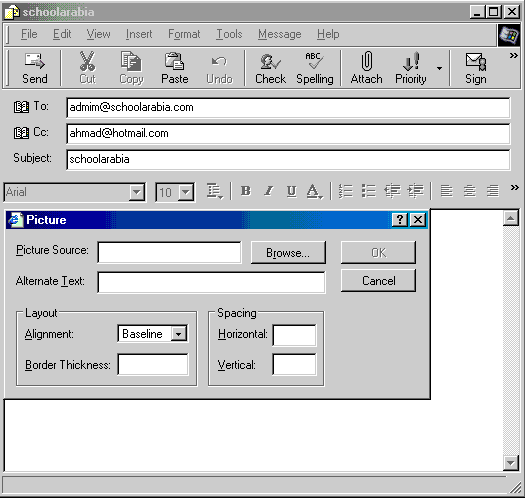The width and height of the screenshot is (525, 498).
Task: Align text right
Action: tap(493, 192)
